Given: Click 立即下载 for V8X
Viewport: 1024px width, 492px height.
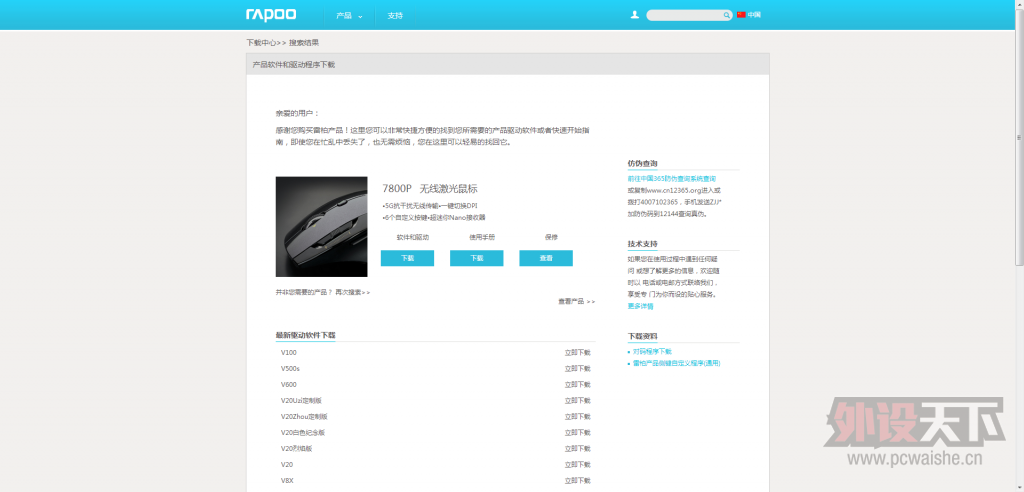Looking at the screenshot, I should pos(577,480).
